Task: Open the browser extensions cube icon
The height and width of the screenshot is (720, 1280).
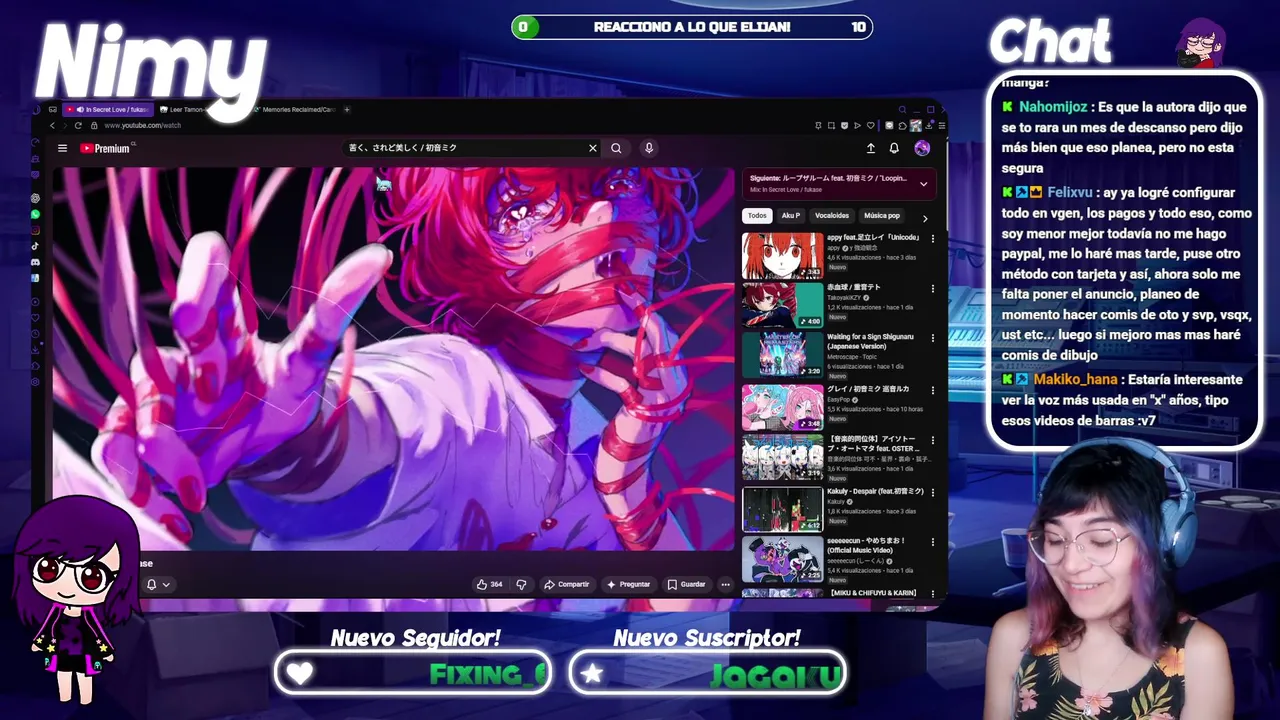Action: click(x=903, y=125)
